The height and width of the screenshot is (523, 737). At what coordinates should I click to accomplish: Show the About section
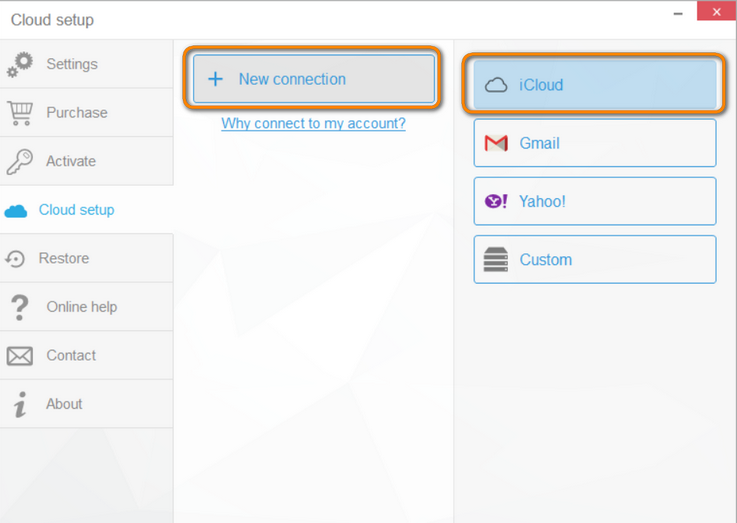pyautogui.click(x=86, y=404)
